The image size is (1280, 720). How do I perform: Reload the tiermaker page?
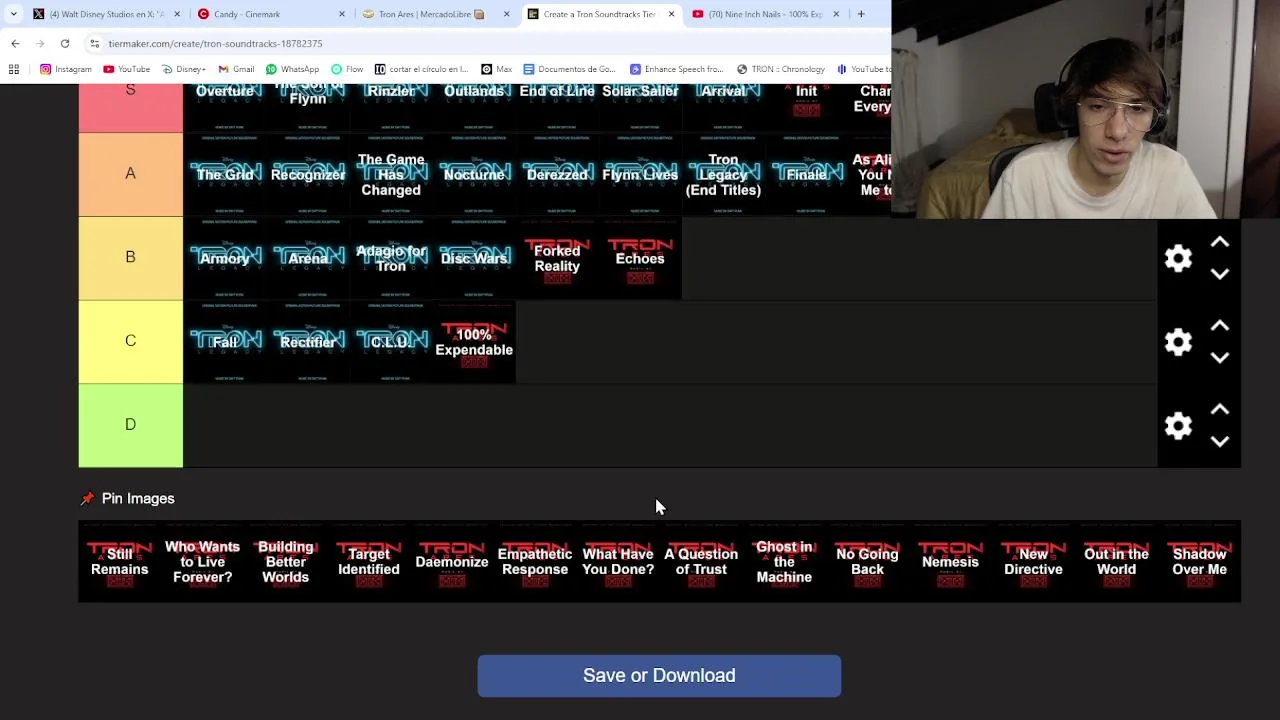[x=65, y=43]
